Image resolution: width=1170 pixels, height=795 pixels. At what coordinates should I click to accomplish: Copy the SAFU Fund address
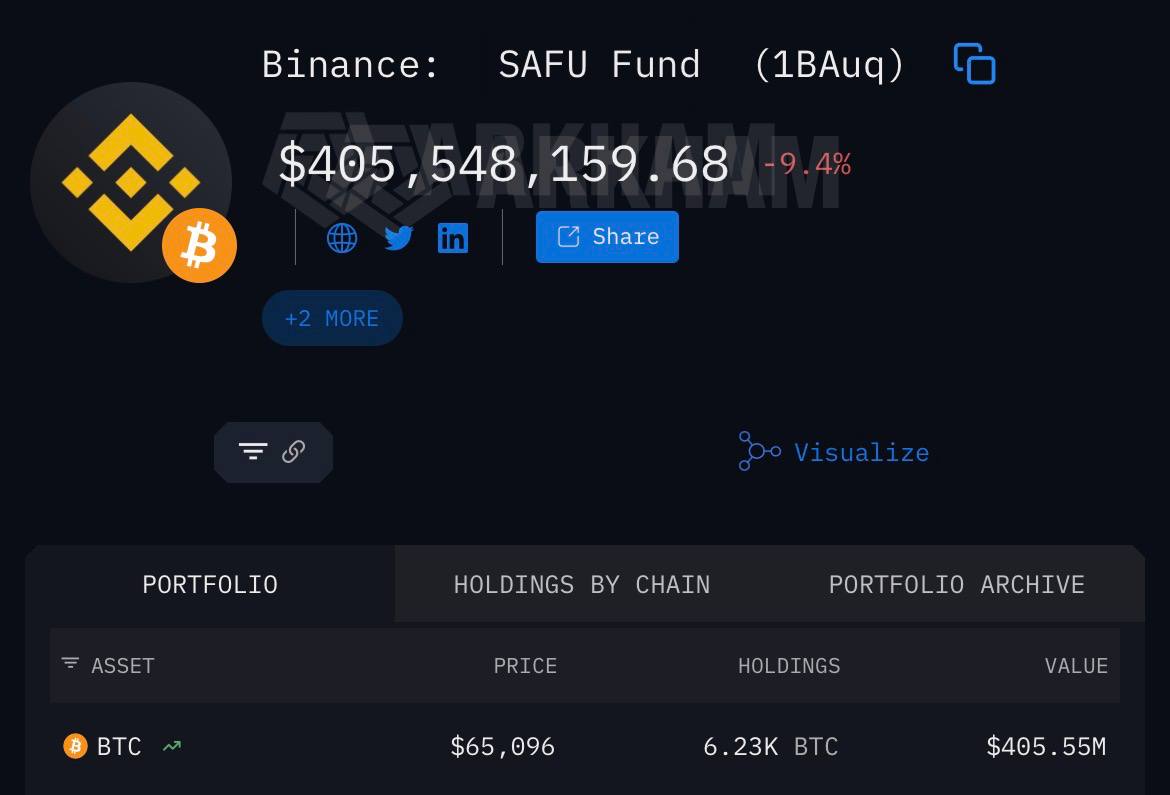click(974, 64)
